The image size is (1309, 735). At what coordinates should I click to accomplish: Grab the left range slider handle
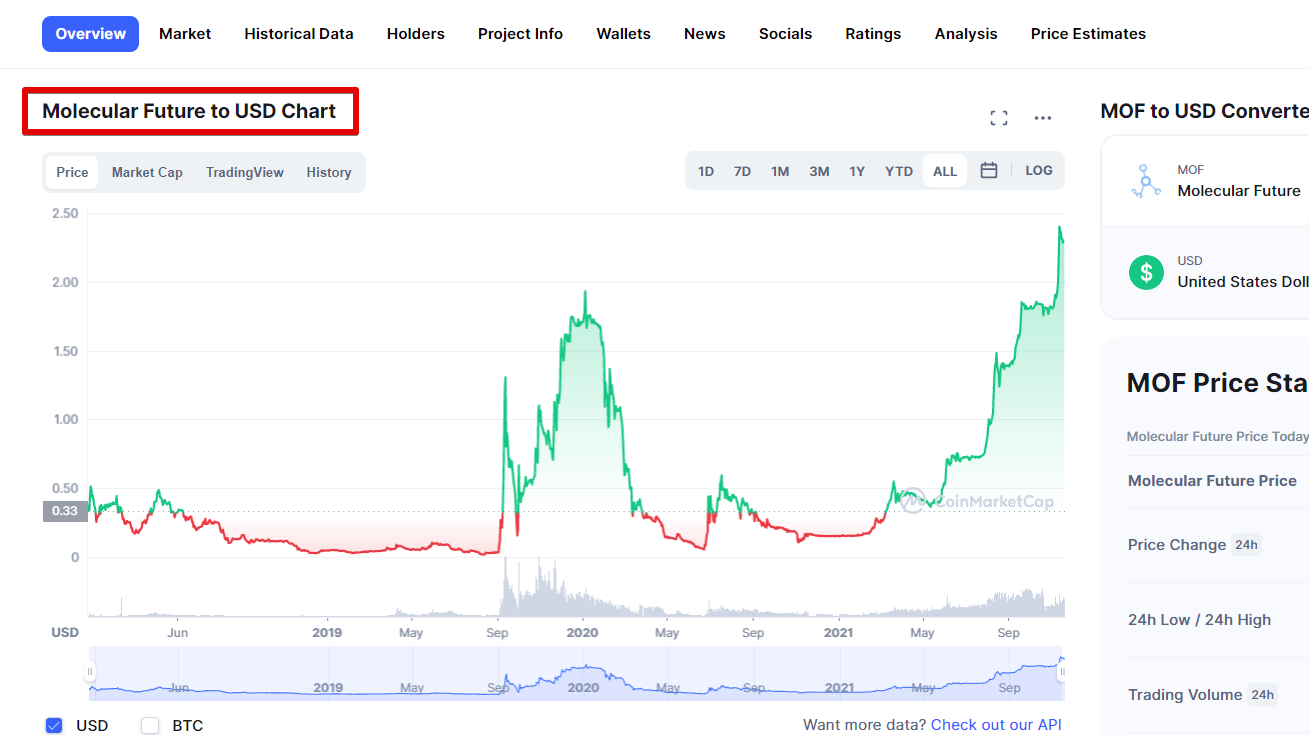point(90,673)
